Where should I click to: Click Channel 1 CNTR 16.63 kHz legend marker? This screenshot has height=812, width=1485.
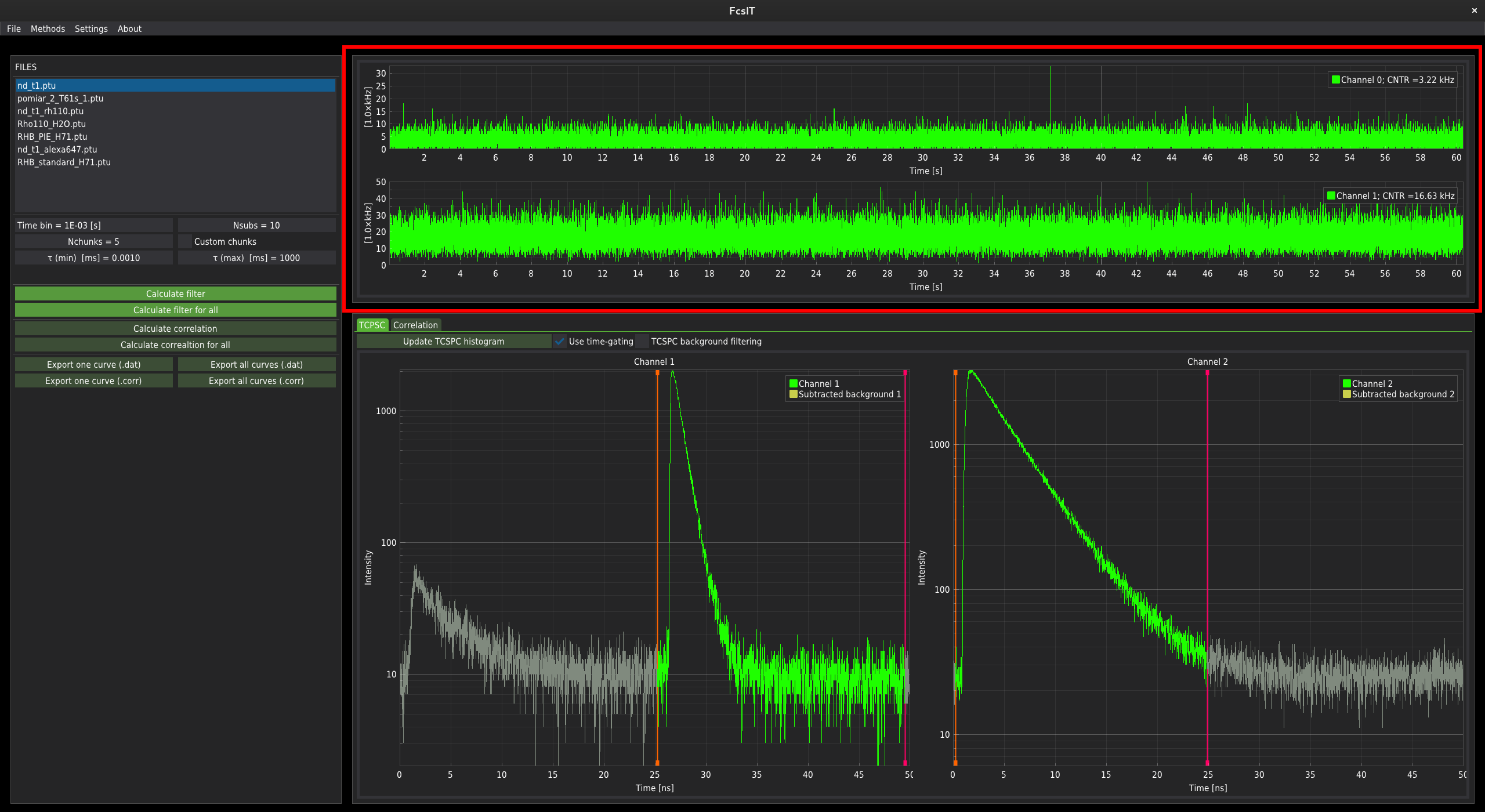[1331, 195]
